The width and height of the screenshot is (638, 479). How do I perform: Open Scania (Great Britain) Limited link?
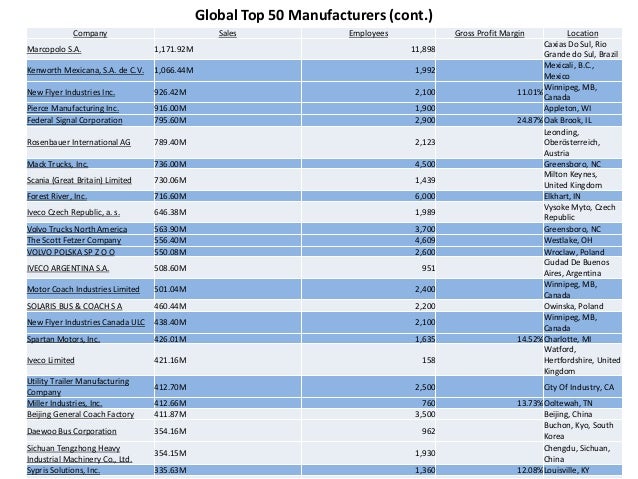(79, 180)
